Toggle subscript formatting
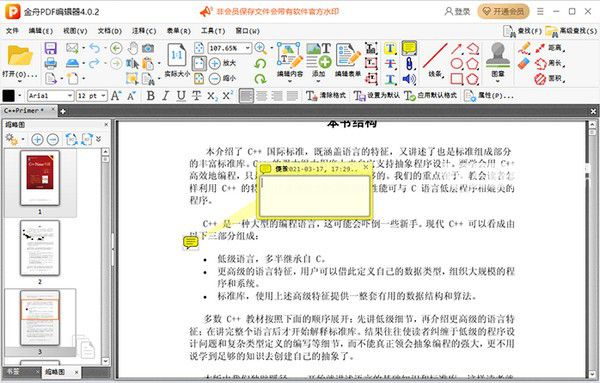The height and width of the screenshot is (383, 600). point(212,96)
